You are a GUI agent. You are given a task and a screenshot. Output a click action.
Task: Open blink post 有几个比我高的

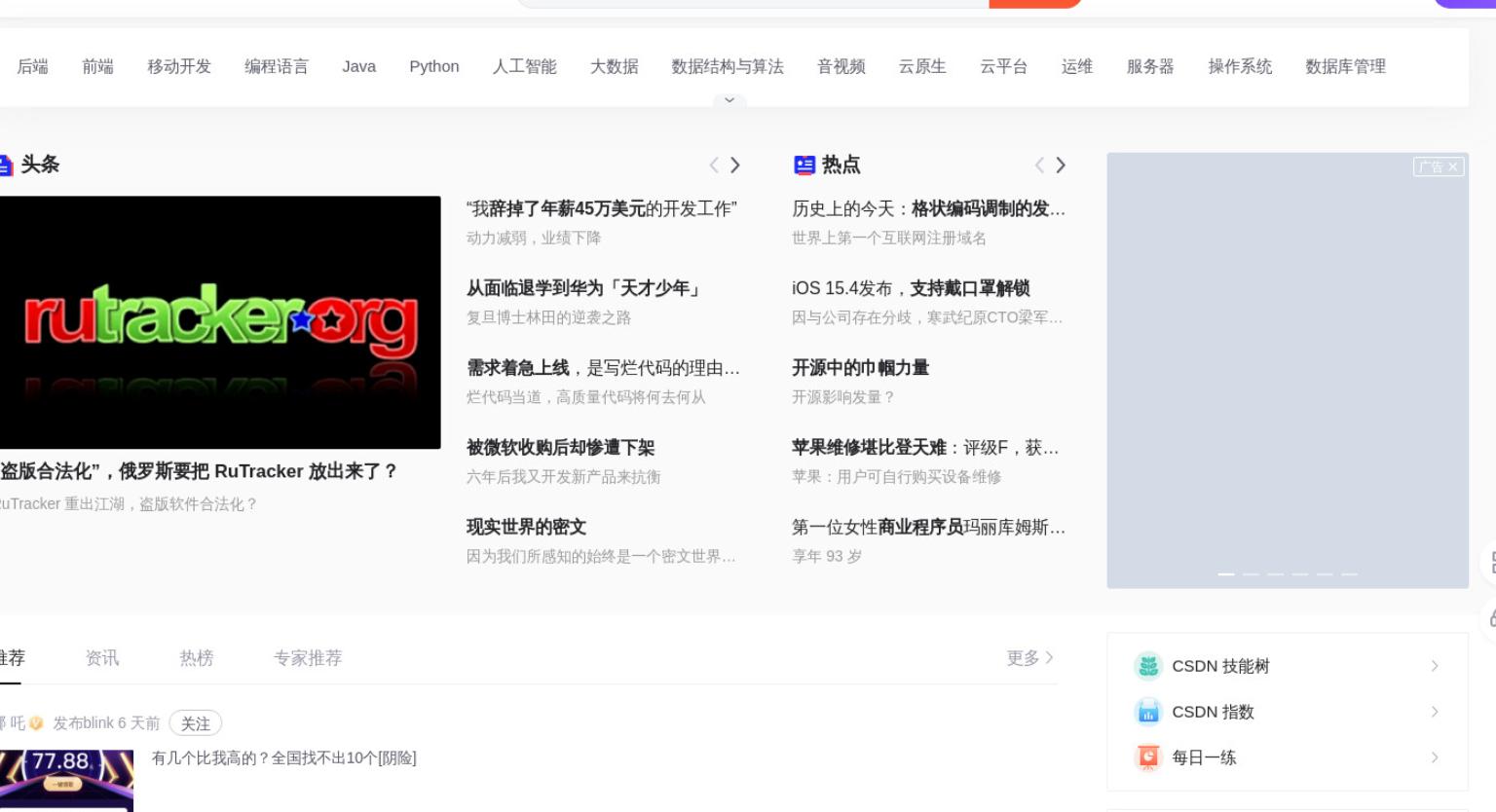pos(283,758)
